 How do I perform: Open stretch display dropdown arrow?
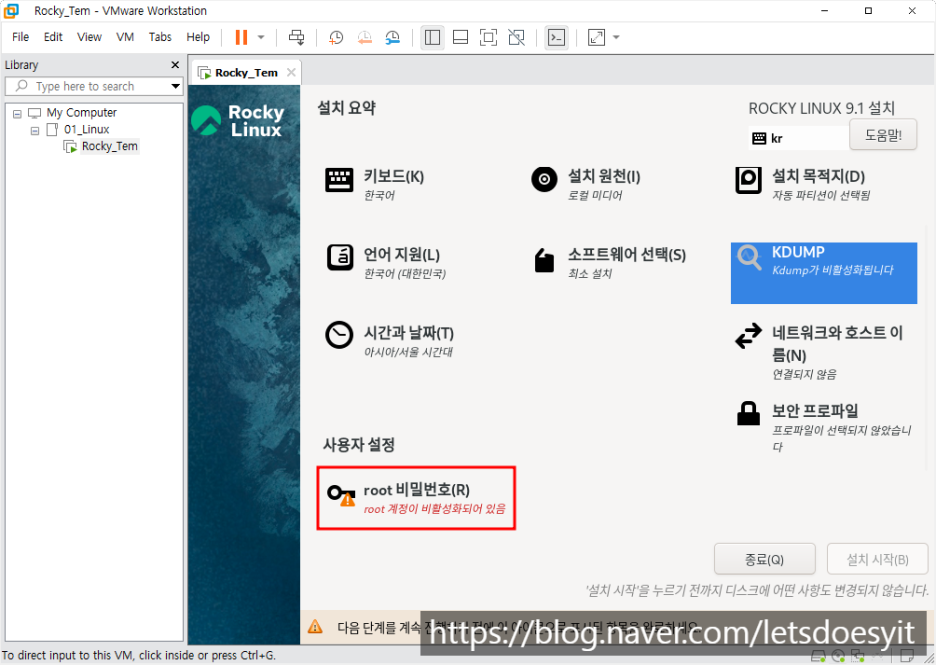pos(616,37)
